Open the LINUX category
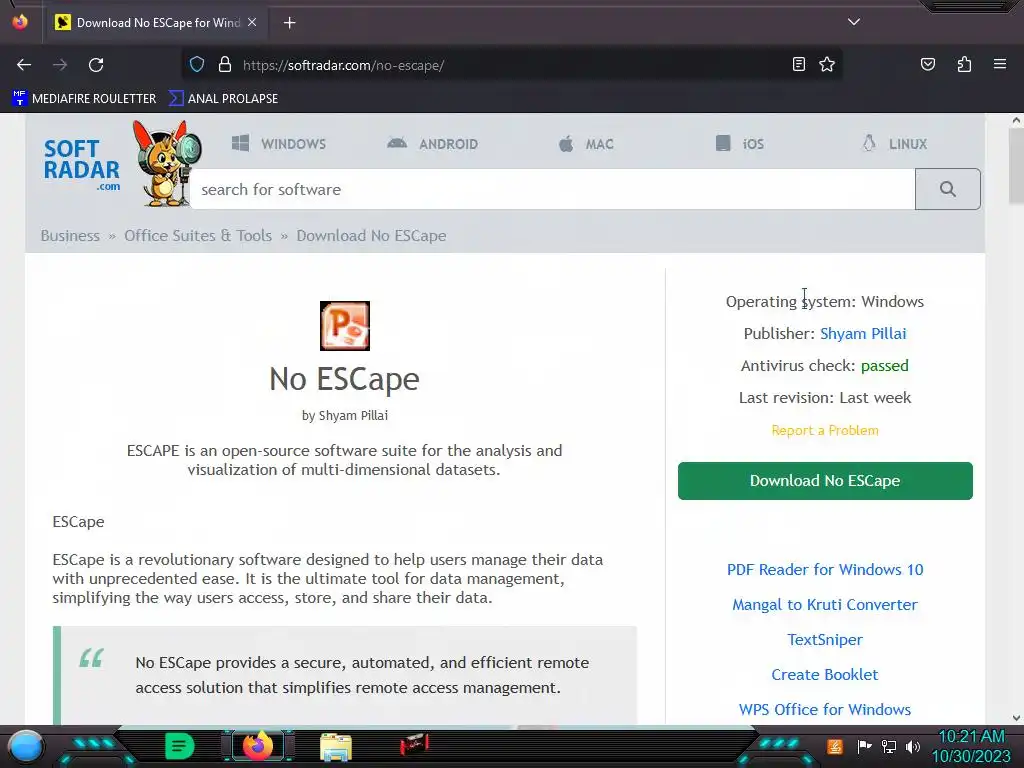The width and height of the screenshot is (1024, 768). click(x=894, y=144)
